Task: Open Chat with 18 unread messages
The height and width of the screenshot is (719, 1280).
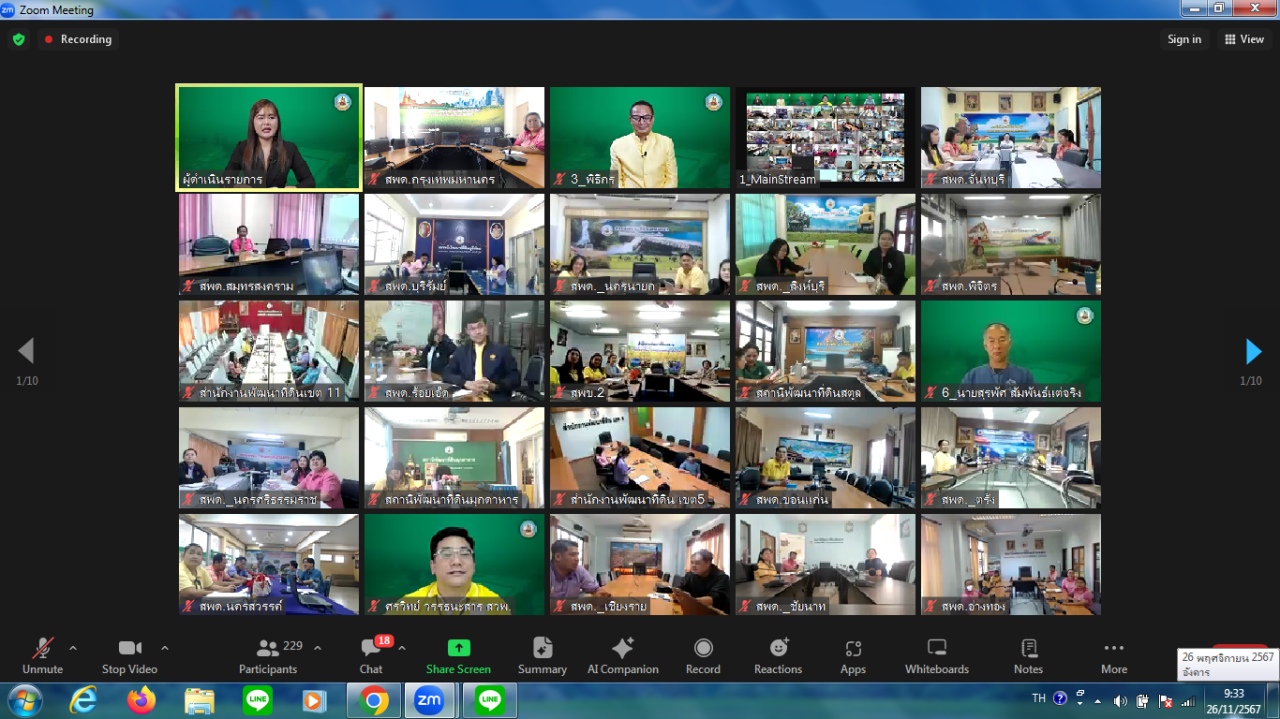Action: point(371,655)
